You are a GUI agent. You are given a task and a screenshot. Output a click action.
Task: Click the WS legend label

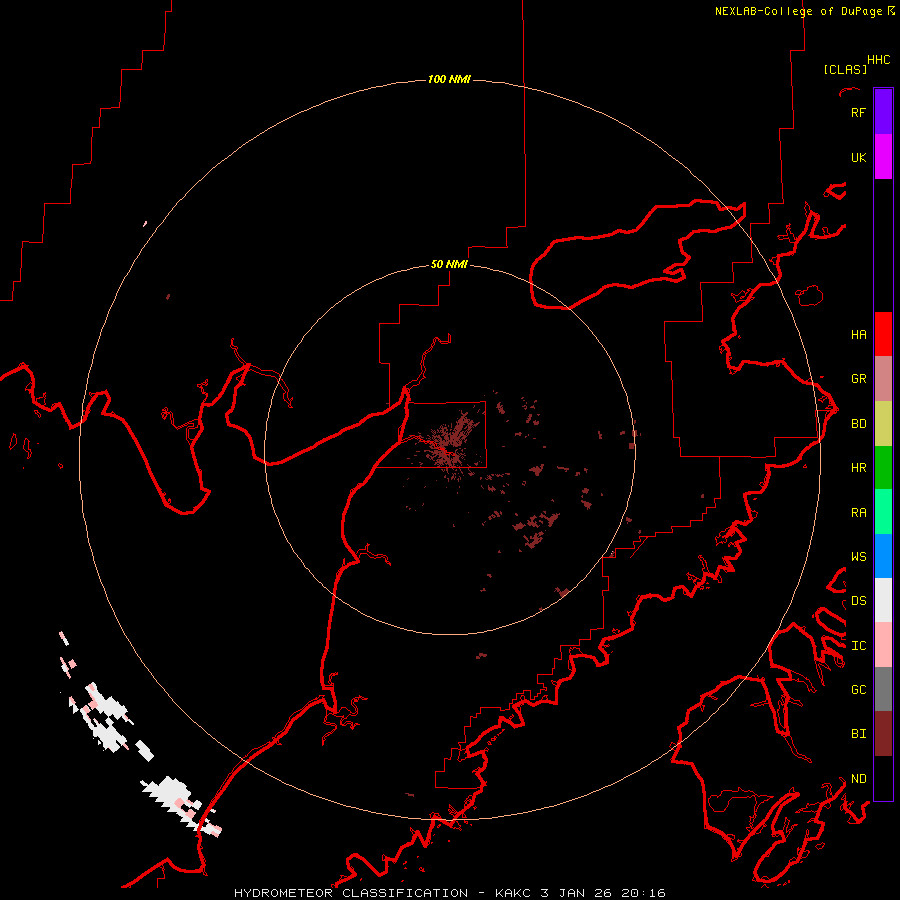pyautogui.click(x=858, y=556)
